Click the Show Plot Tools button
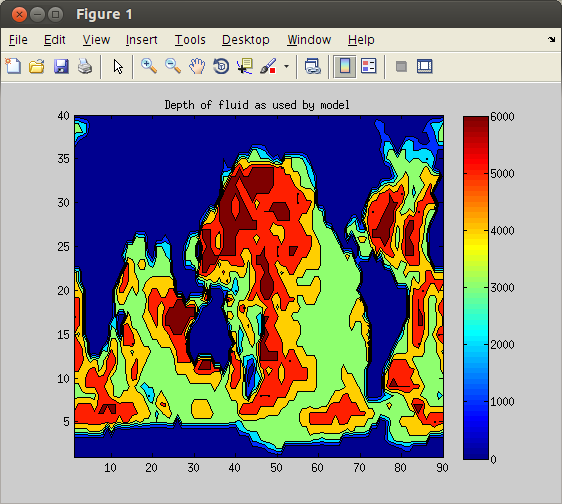 (x=425, y=66)
